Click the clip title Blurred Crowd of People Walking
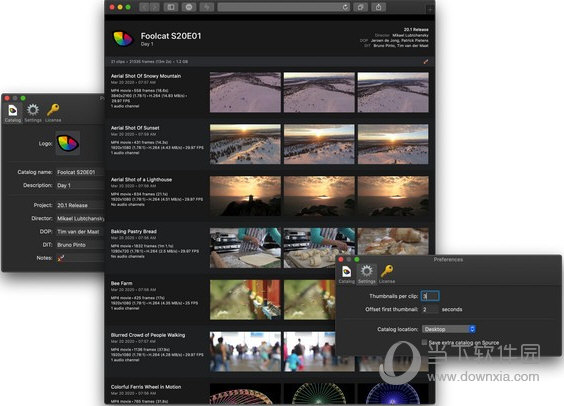The image size is (564, 406). tap(148, 335)
